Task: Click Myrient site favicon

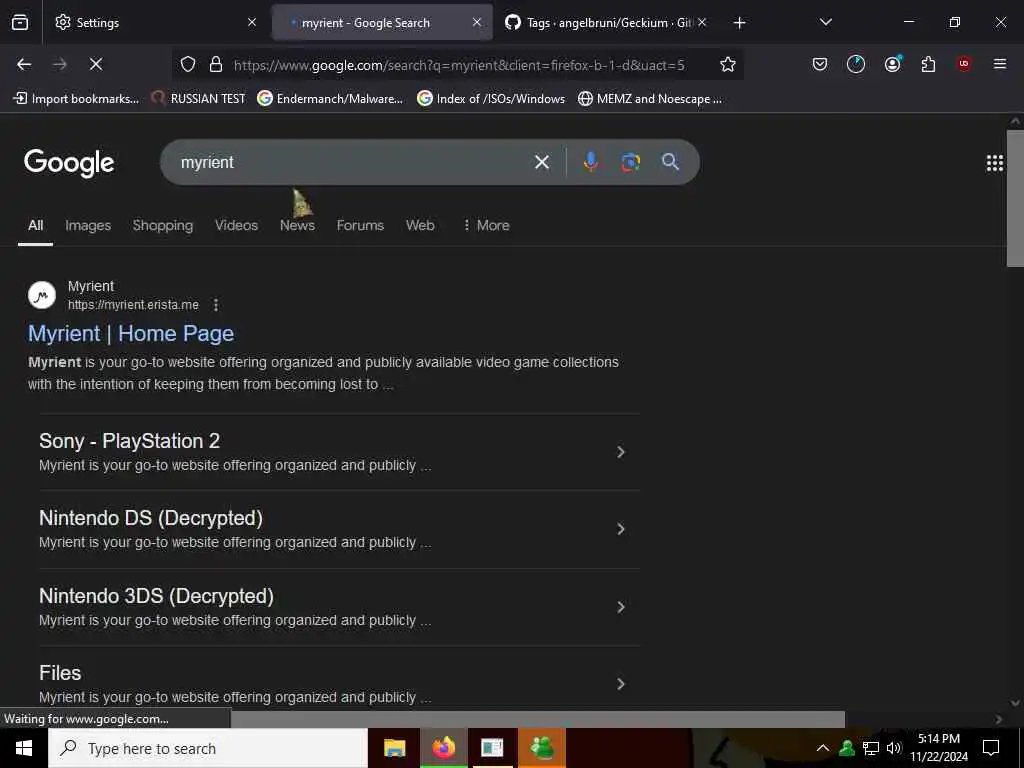Action: coord(42,295)
